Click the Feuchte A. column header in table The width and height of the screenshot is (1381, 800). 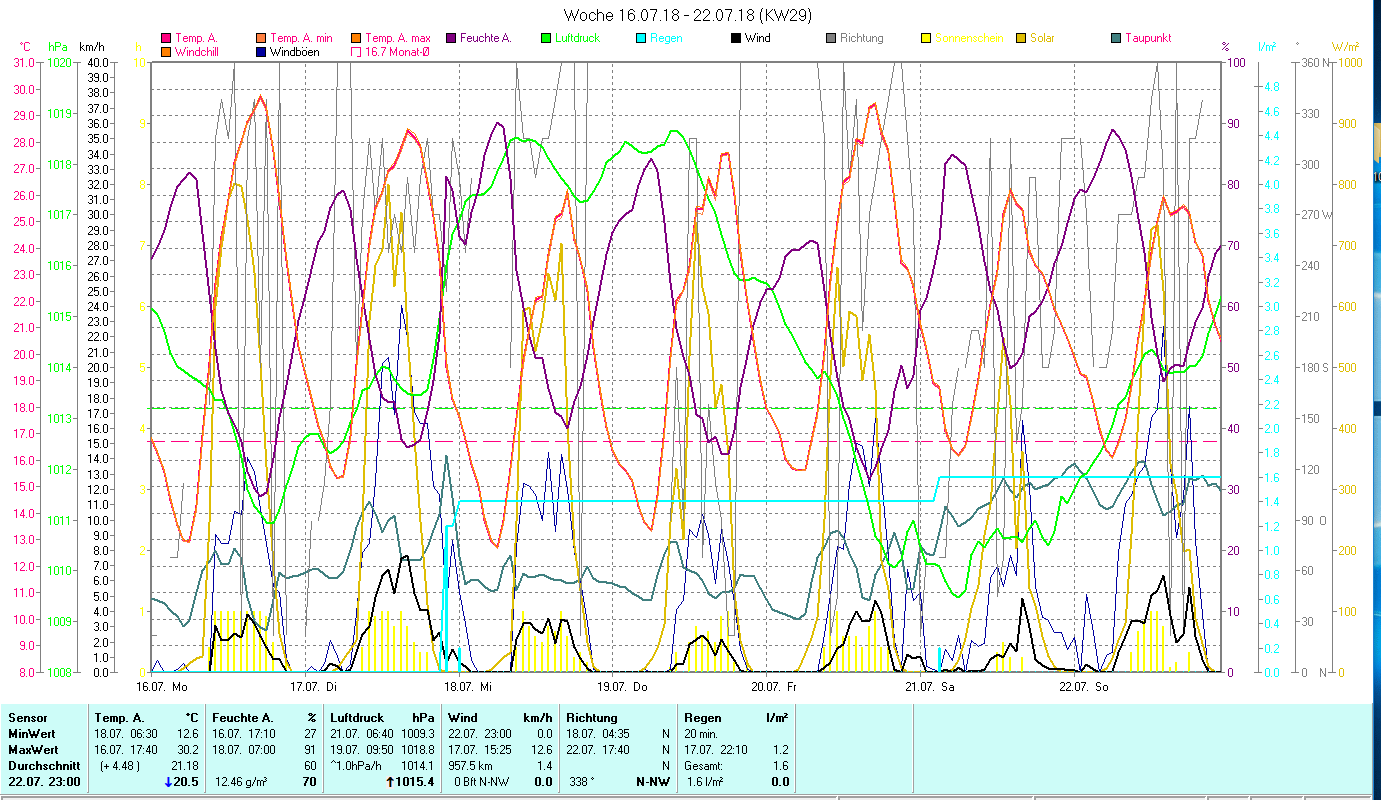pos(243,718)
